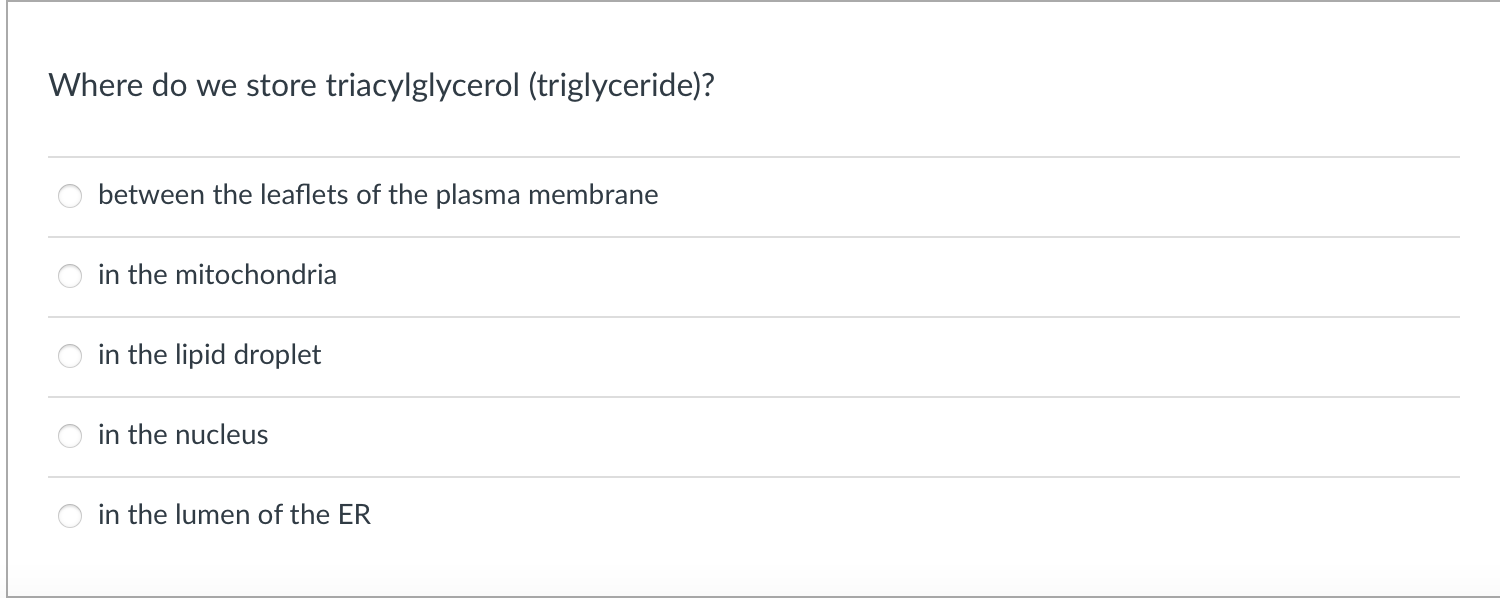Select the radio button for mitochondria
The width and height of the screenshot is (1500, 598).
(70, 275)
